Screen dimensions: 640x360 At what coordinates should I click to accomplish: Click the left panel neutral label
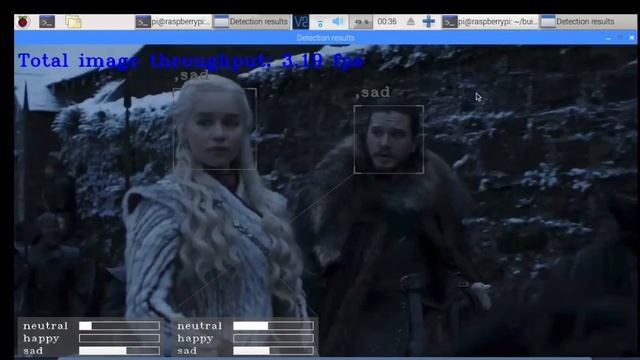click(45, 326)
